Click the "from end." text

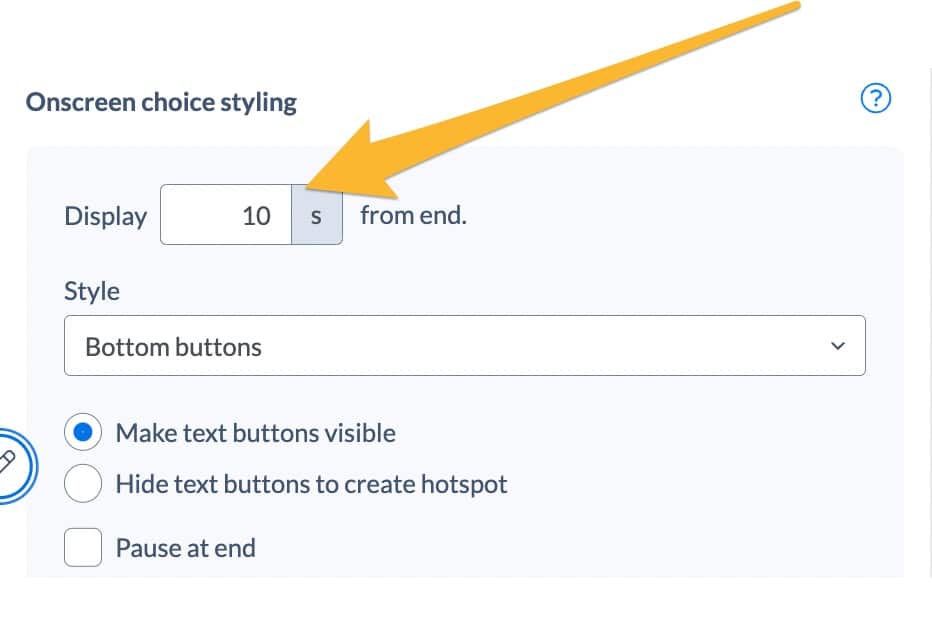(414, 215)
